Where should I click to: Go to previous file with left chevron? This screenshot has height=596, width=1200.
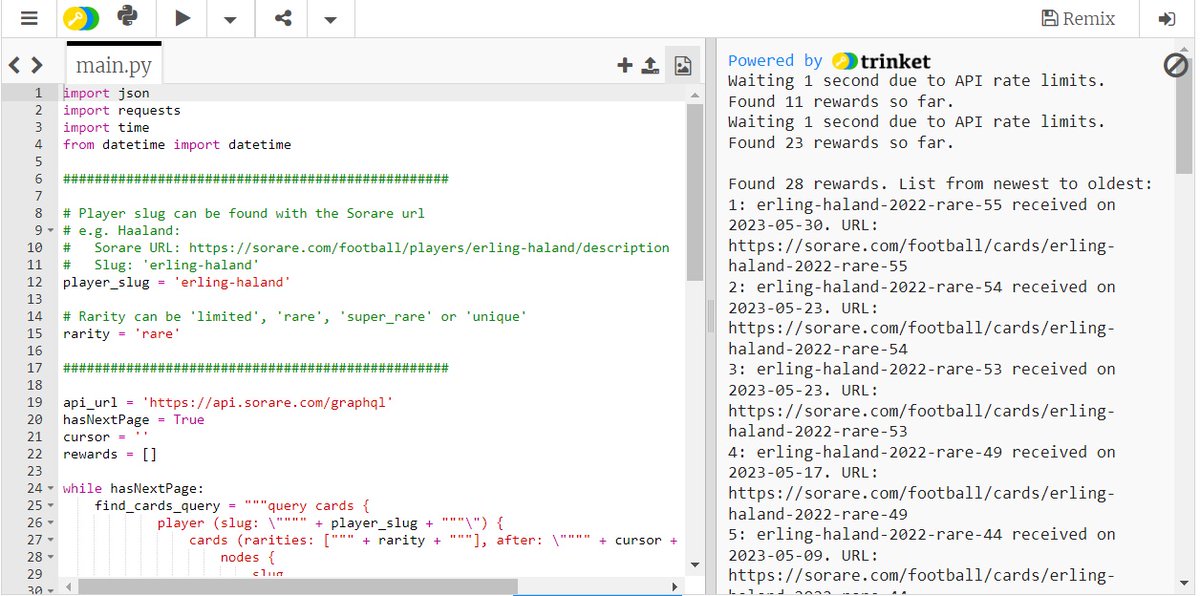click(15, 66)
